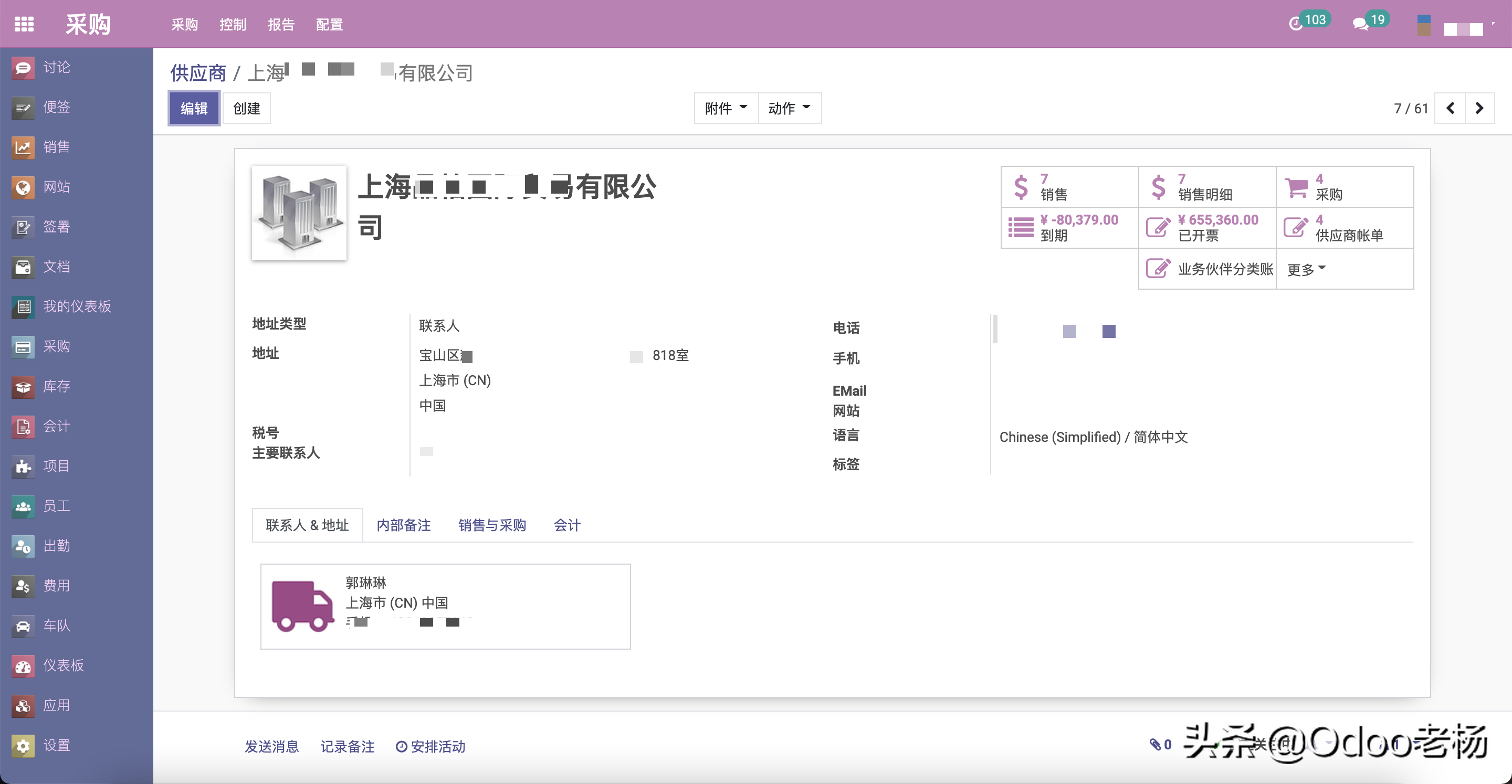Image resolution: width=1512 pixels, height=784 pixels.
Task: Switch to the 销售与采购 tab
Action: click(x=492, y=525)
